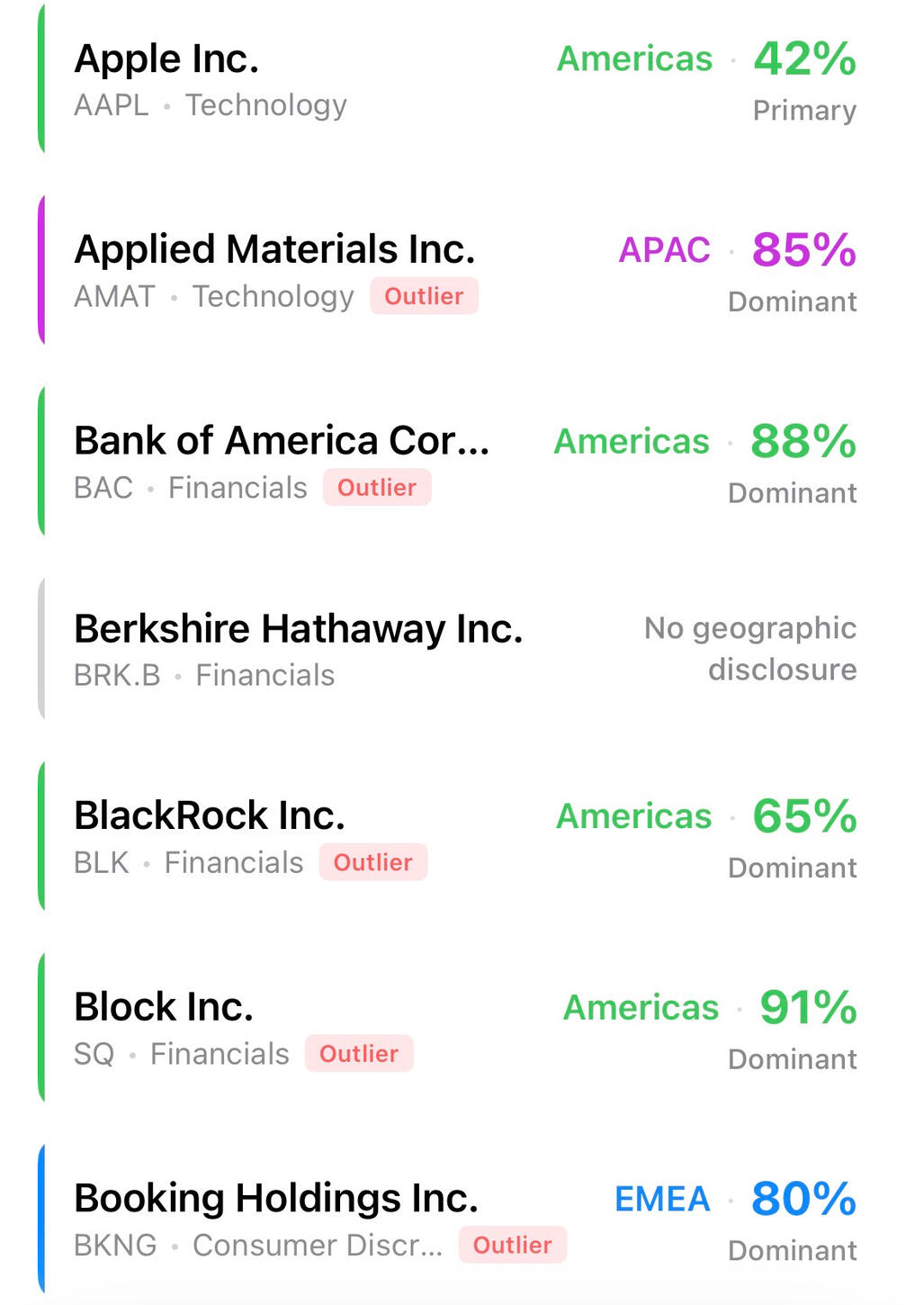Click the purple color bar beside Applied Materials
This screenshot has width=924, height=1305.
[41, 270]
